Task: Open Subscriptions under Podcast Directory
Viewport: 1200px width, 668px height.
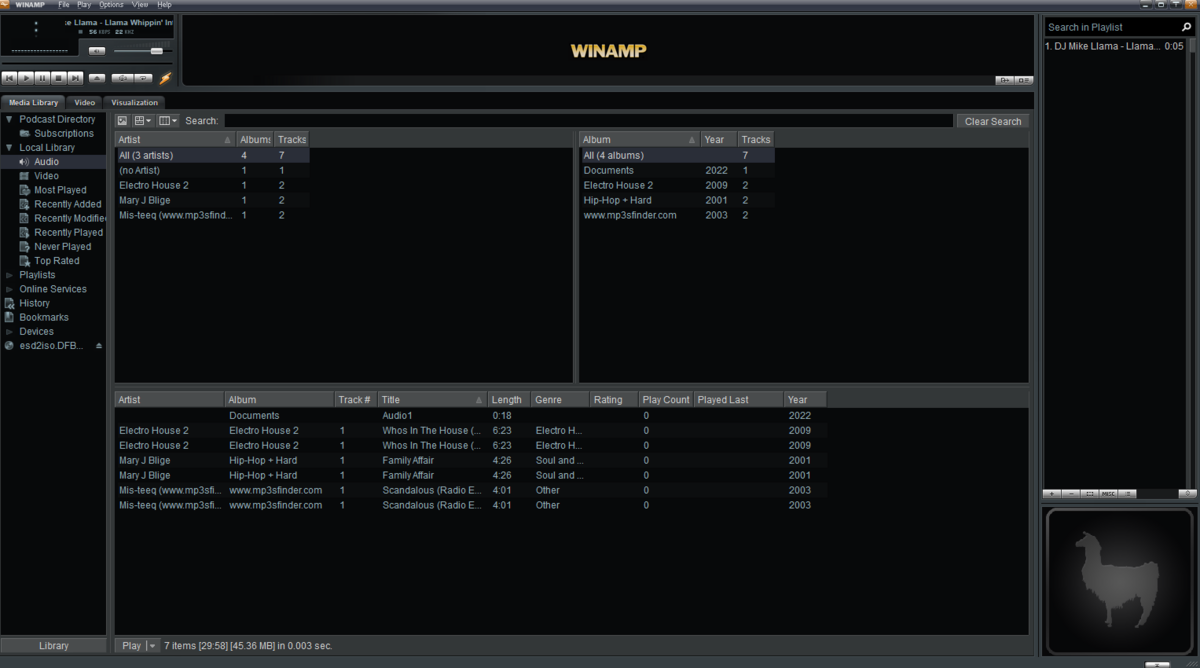Action: coord(64,133)
